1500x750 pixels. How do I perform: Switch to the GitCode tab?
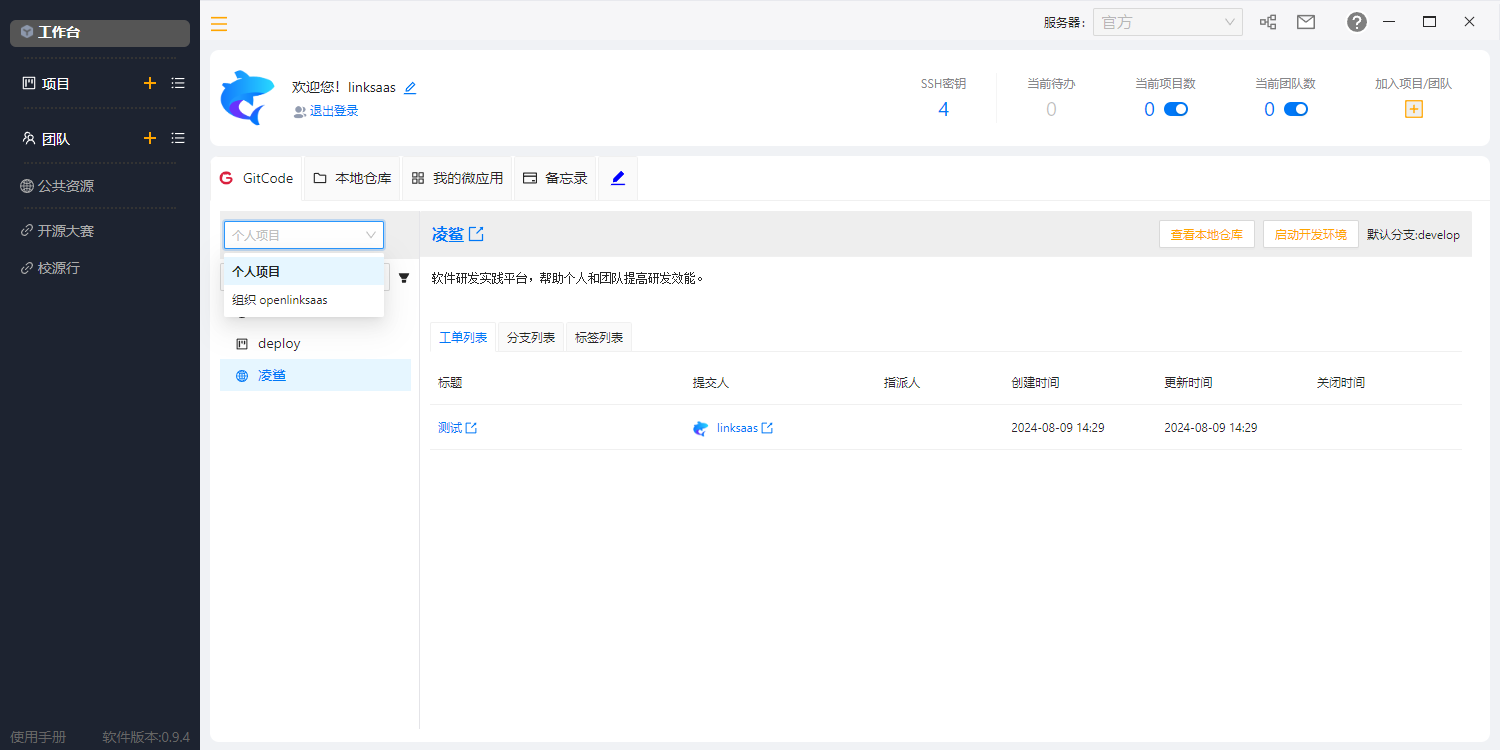point(257,178)
